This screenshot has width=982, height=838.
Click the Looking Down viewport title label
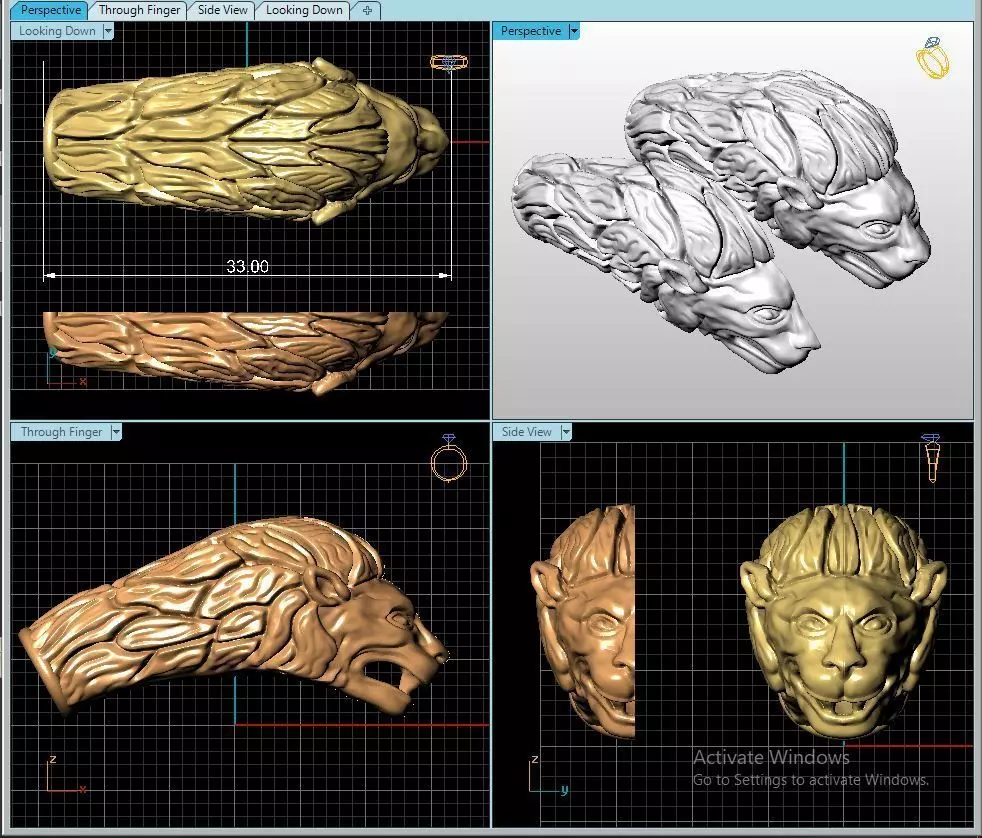[x=57, y=31]
